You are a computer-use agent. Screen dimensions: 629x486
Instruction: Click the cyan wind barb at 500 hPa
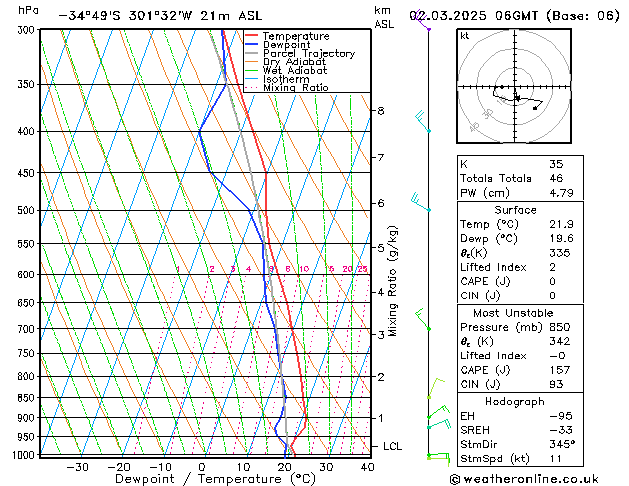pos(421,202)
